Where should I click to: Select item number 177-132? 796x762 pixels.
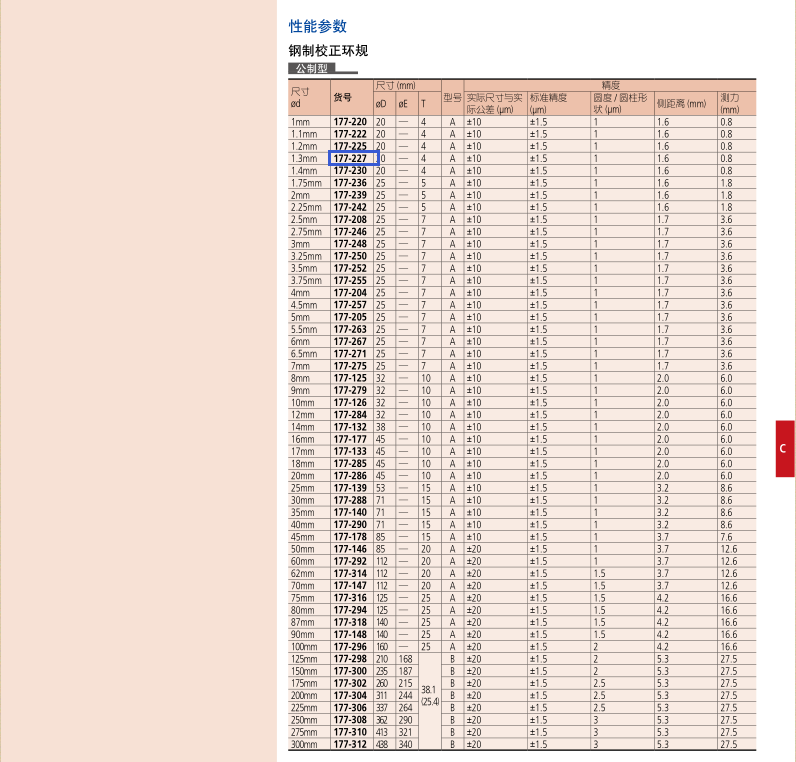[x=350, y=427]
